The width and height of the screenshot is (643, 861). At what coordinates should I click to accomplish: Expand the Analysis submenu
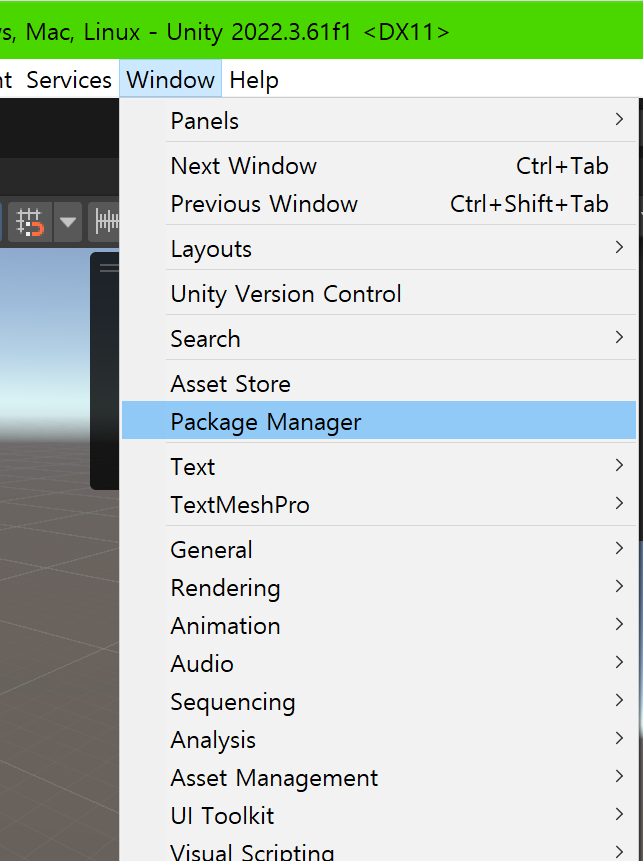point(379,740)
